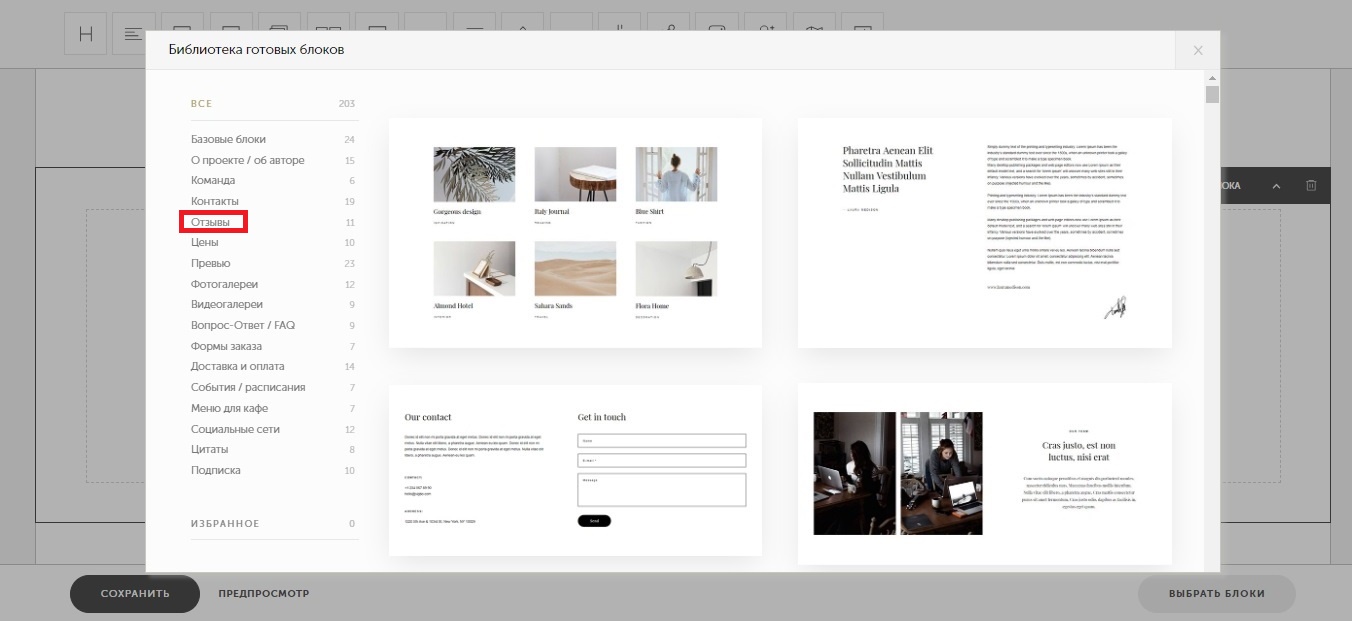Pick the six-photo gallery block thumbnail
Image resolution: width=1352 pixels, height=621 pixels.
[x=575, y=233]
